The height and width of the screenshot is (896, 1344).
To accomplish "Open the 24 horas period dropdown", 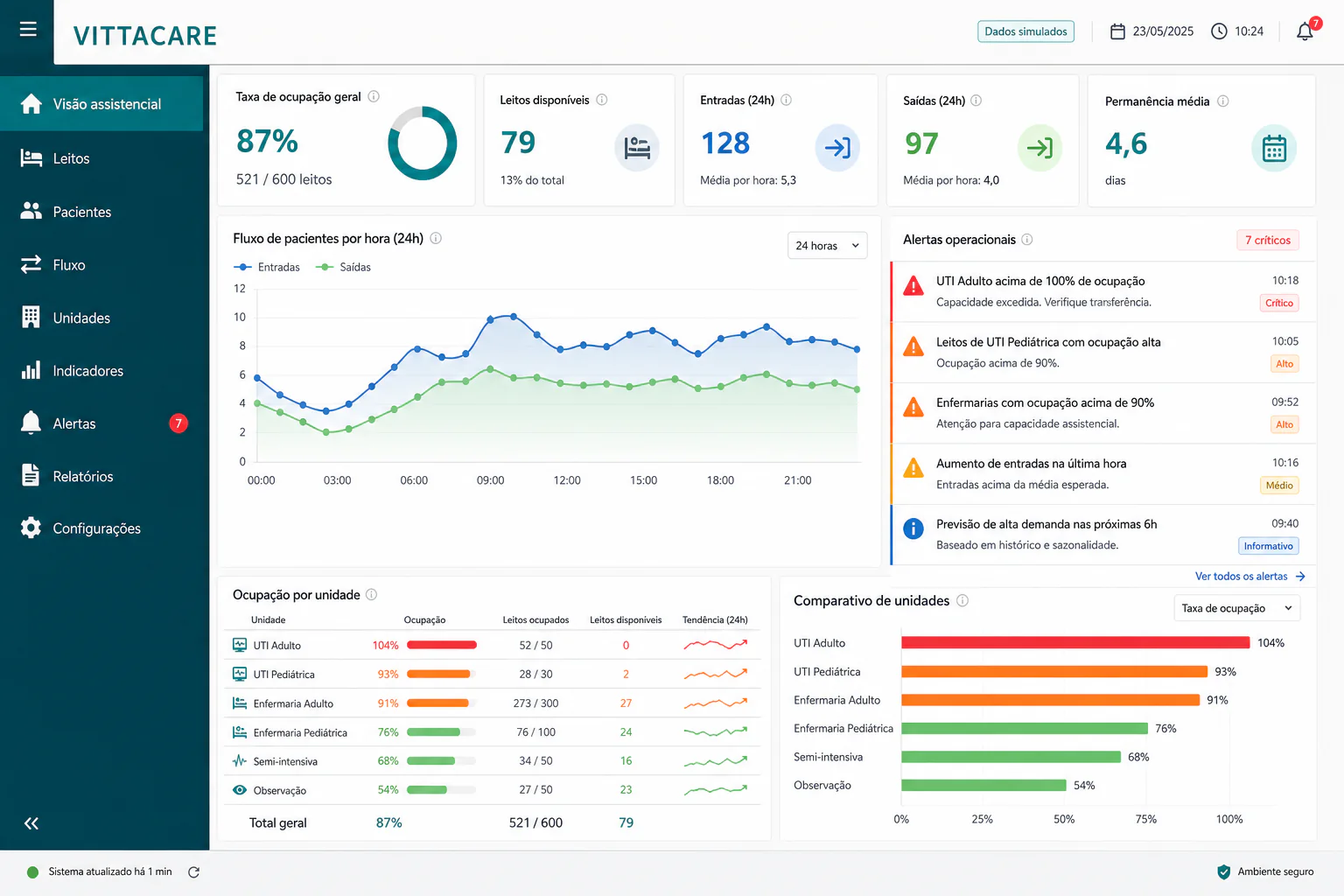I will (827, 246).
